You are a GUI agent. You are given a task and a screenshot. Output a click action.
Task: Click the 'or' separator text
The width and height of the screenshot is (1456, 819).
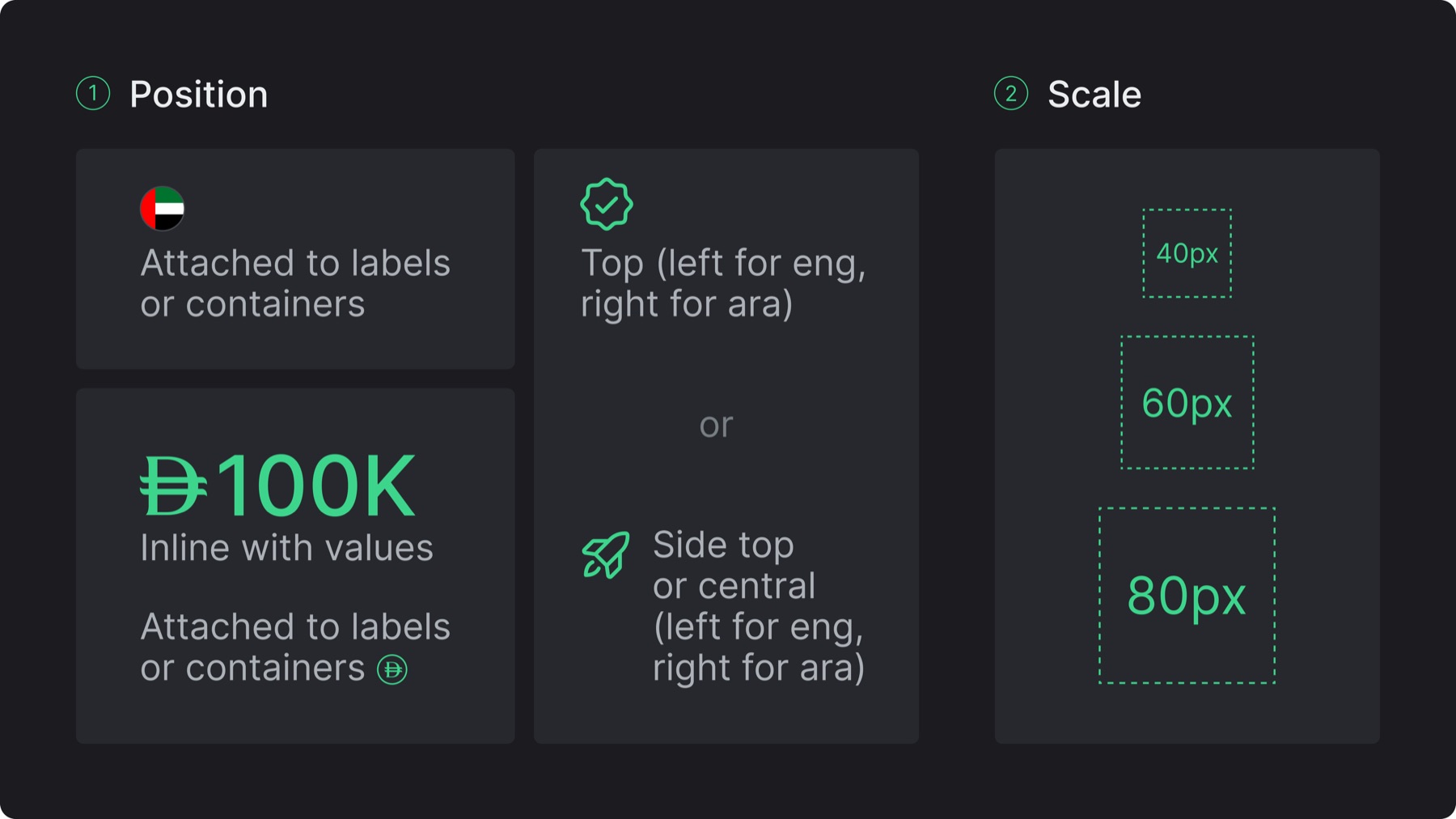(x=716, y=426)
